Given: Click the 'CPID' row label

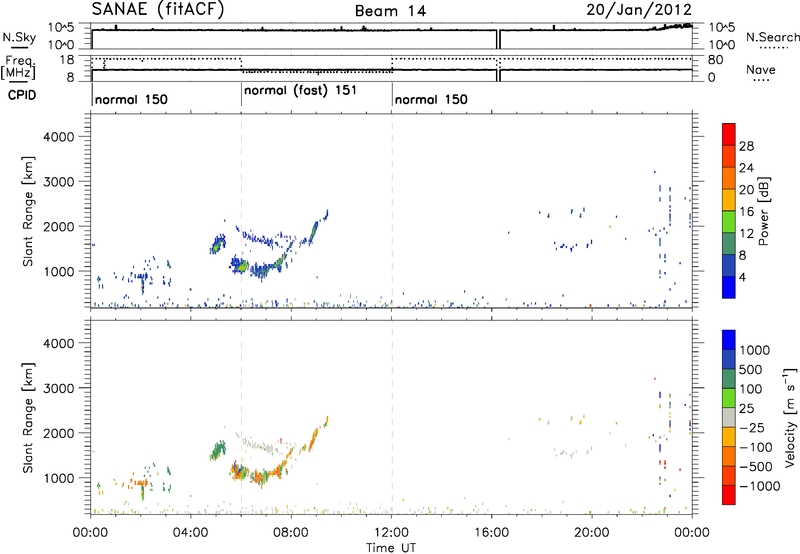Looking at the screenshot, I should 22,95.
